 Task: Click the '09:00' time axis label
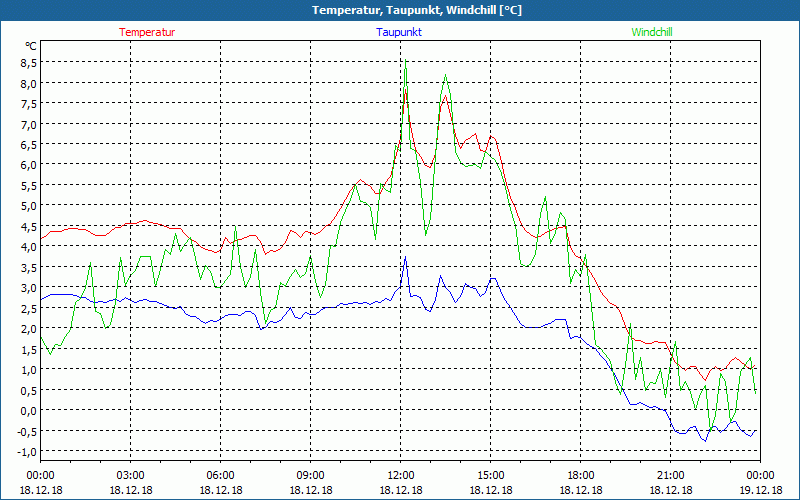click(311, 475)
